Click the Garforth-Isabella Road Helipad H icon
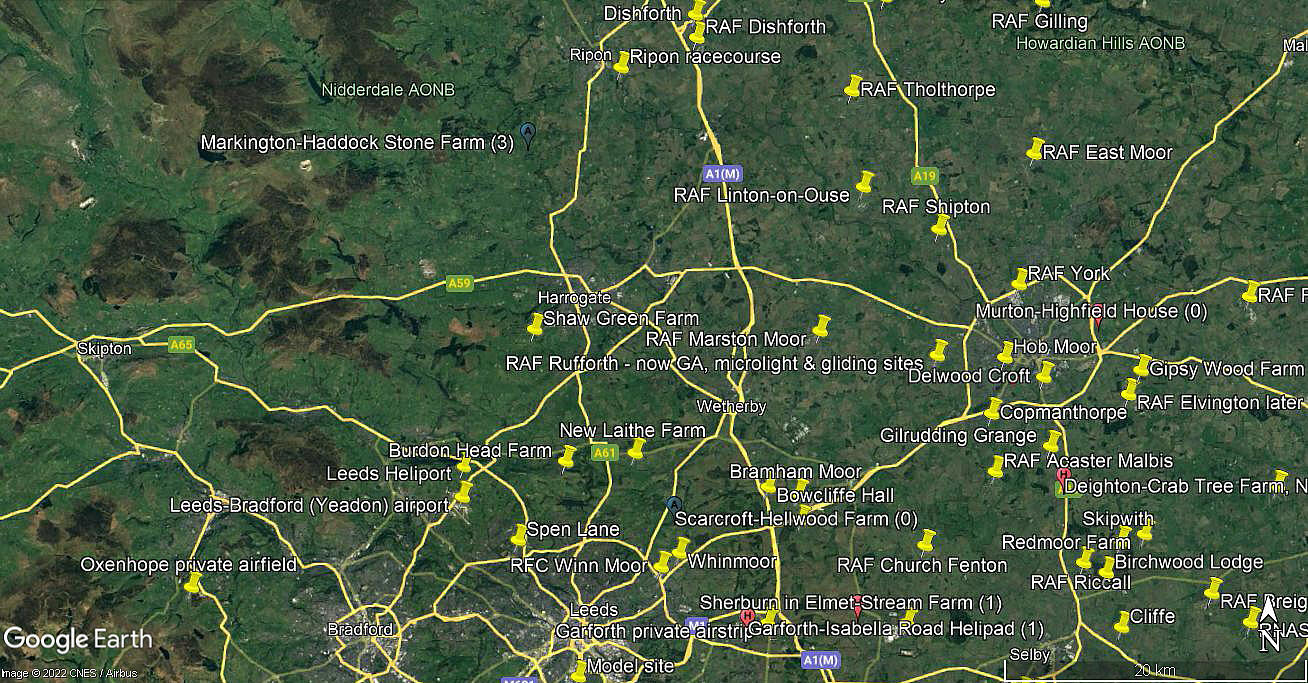1308x683 pixels. pyautogui.click(x=747, y=617)
